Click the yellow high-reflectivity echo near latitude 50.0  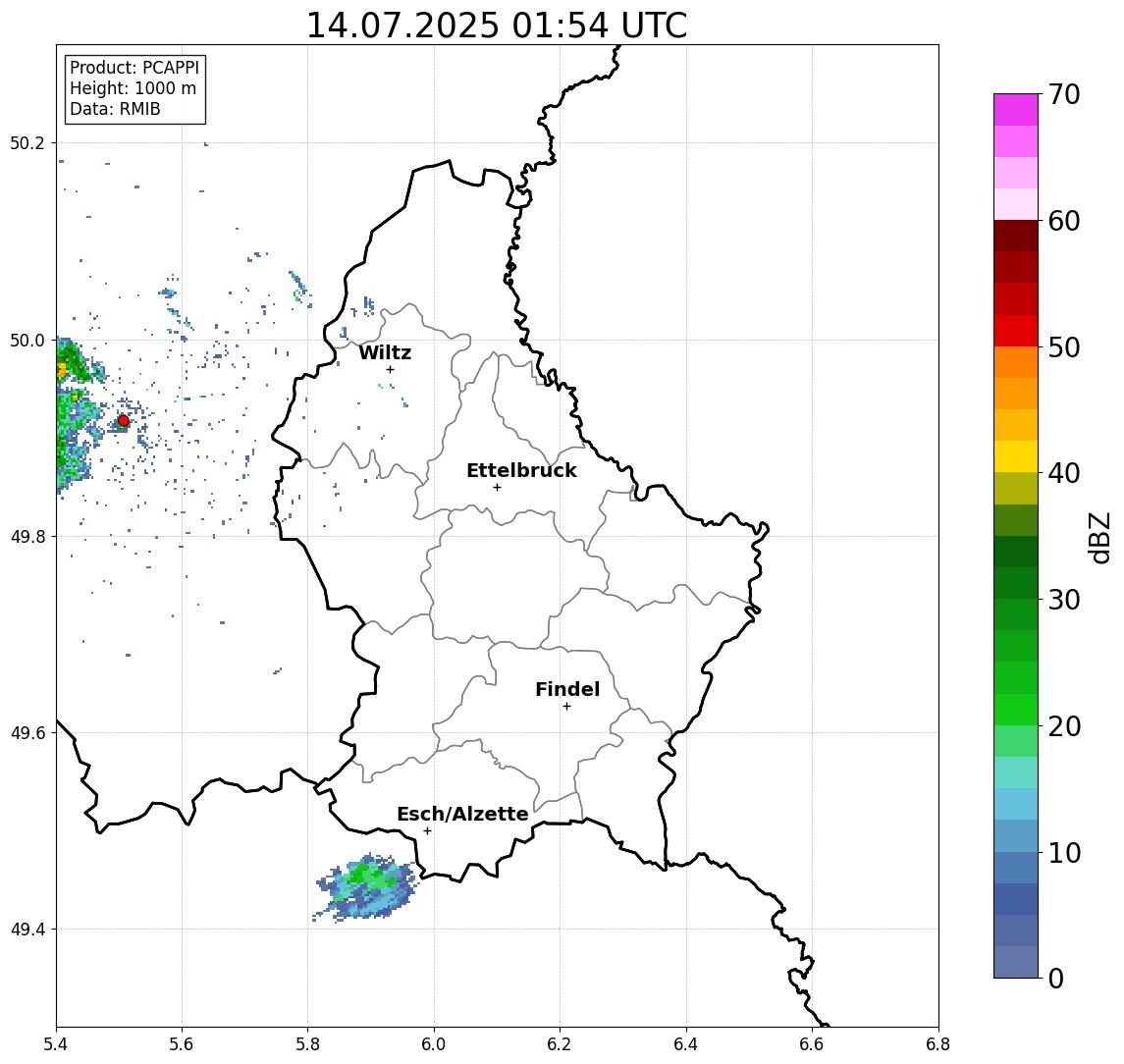click(x=62, y=370)
